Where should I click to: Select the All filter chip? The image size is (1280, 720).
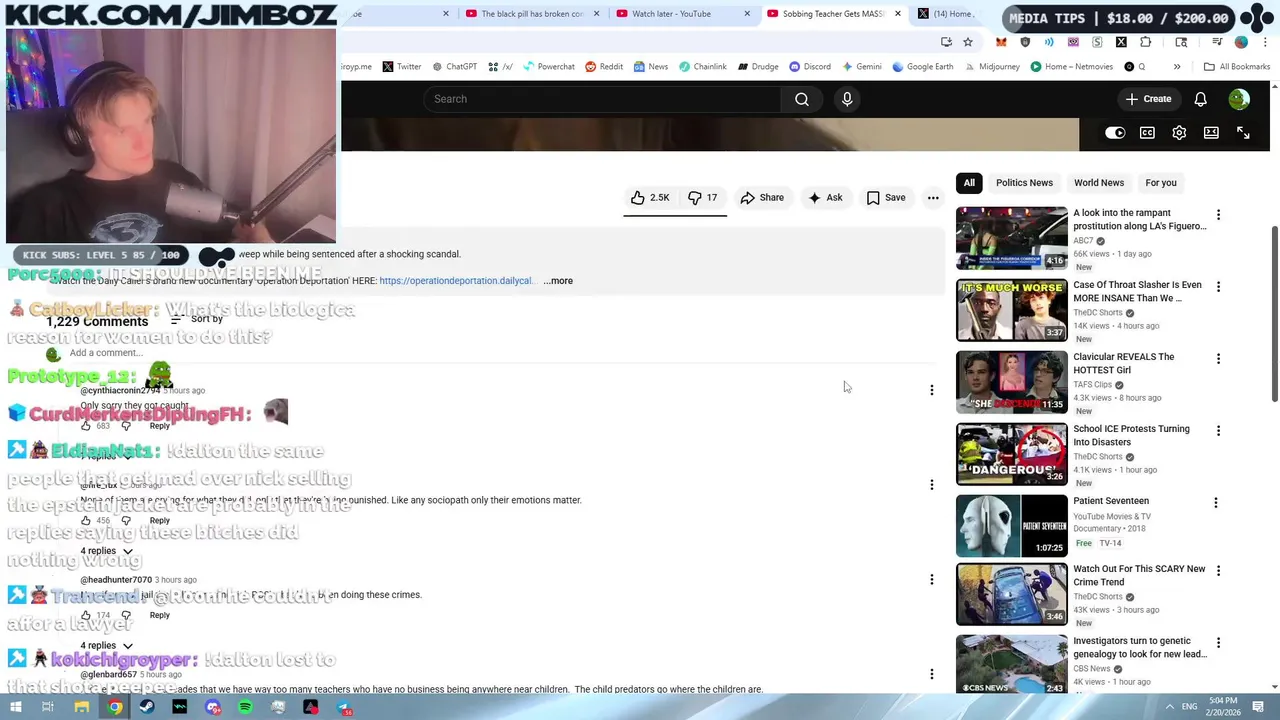(x=969, y=183)
